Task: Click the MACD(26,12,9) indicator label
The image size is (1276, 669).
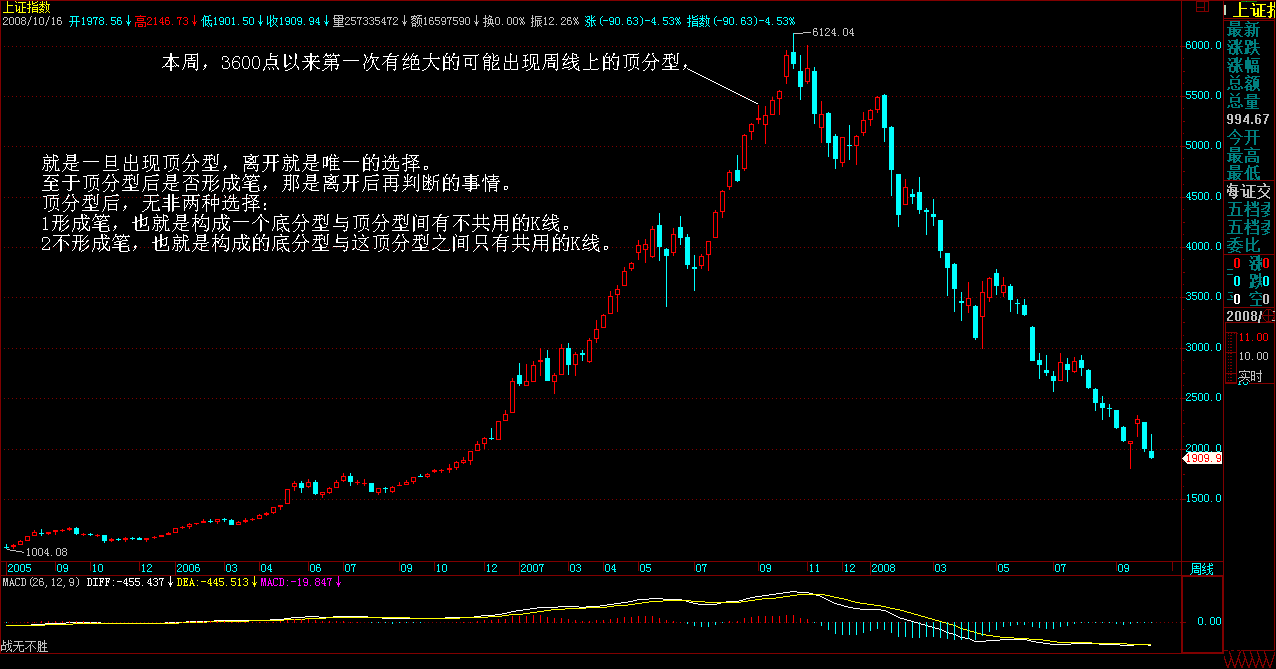Action: [39, 581]
